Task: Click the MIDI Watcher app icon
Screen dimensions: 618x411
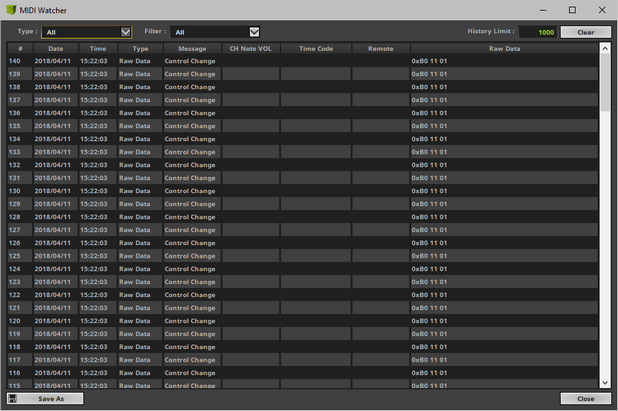Action: [11, 10]
